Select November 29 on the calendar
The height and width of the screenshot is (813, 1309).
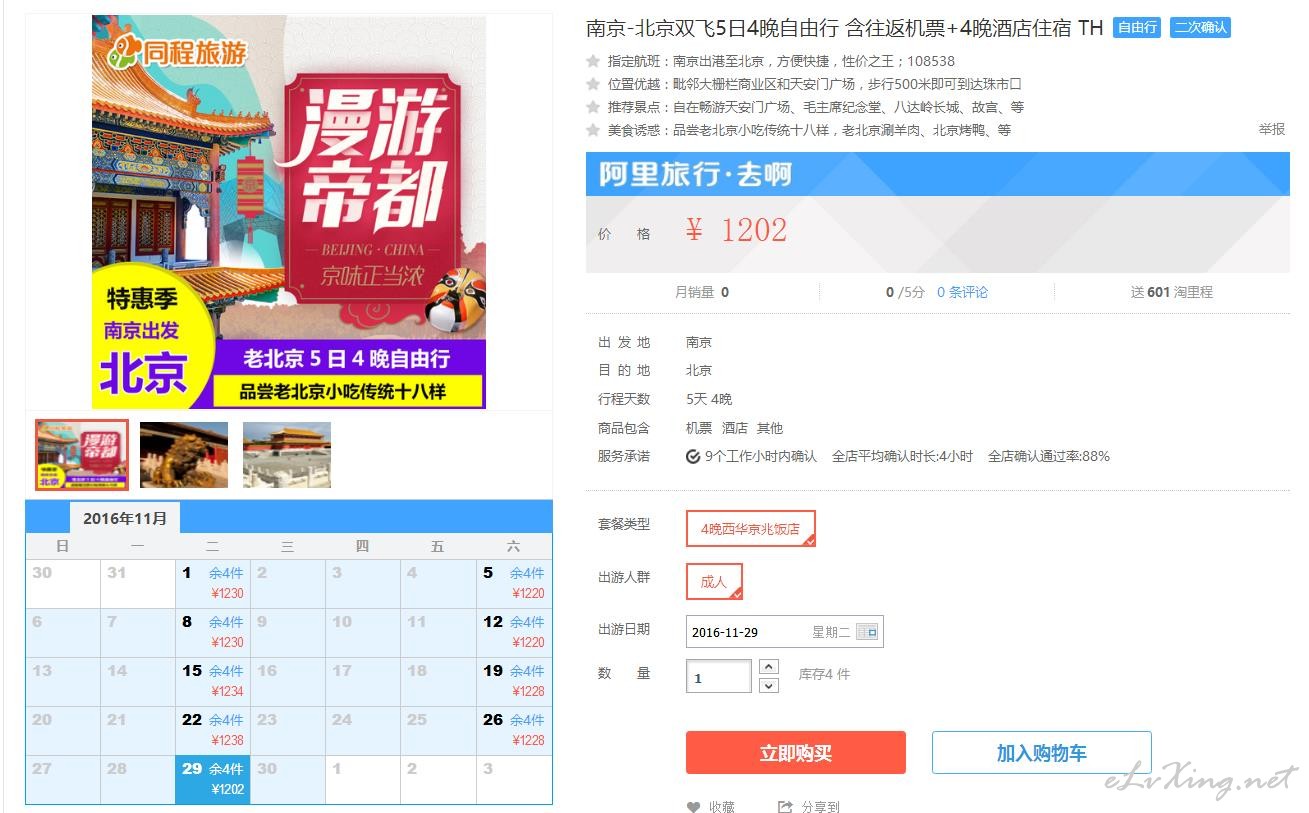(x=213, y=779)
